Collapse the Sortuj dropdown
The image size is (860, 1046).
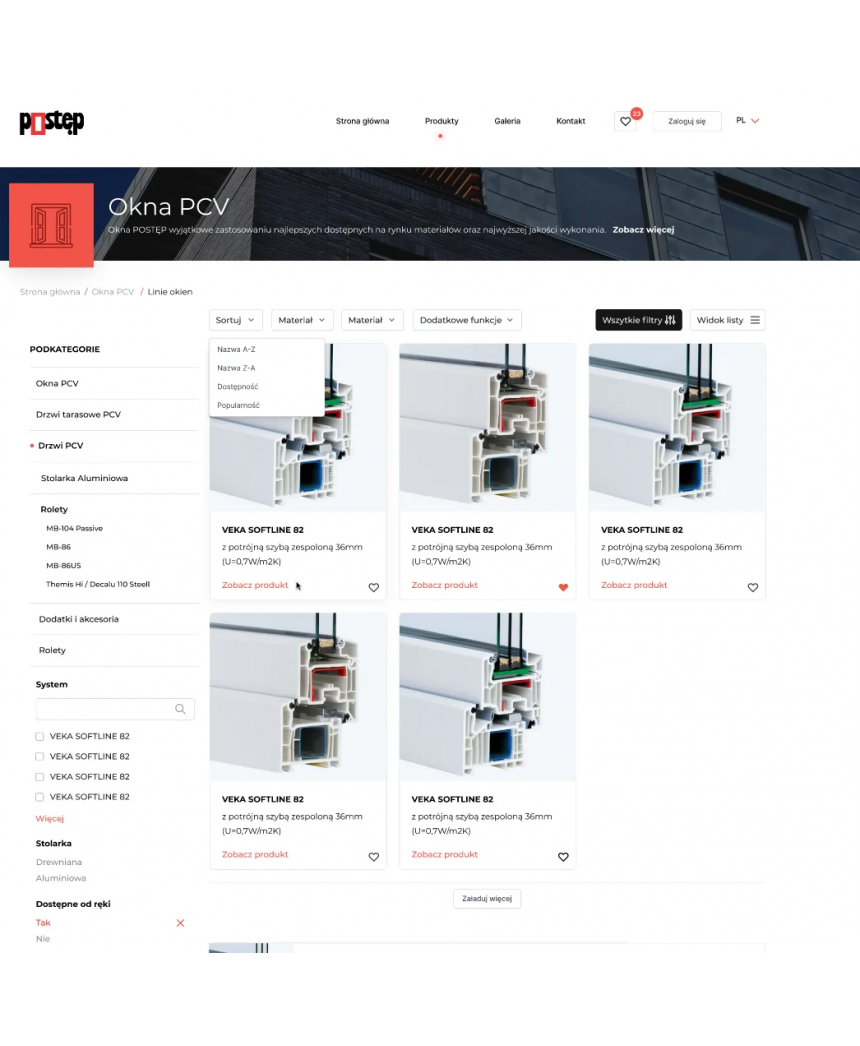click(236, 320)
